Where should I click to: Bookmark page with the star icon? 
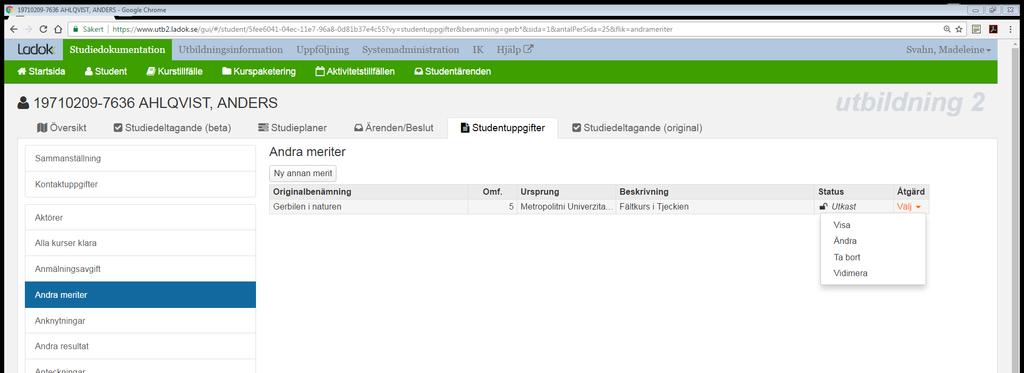coord(959,29)
